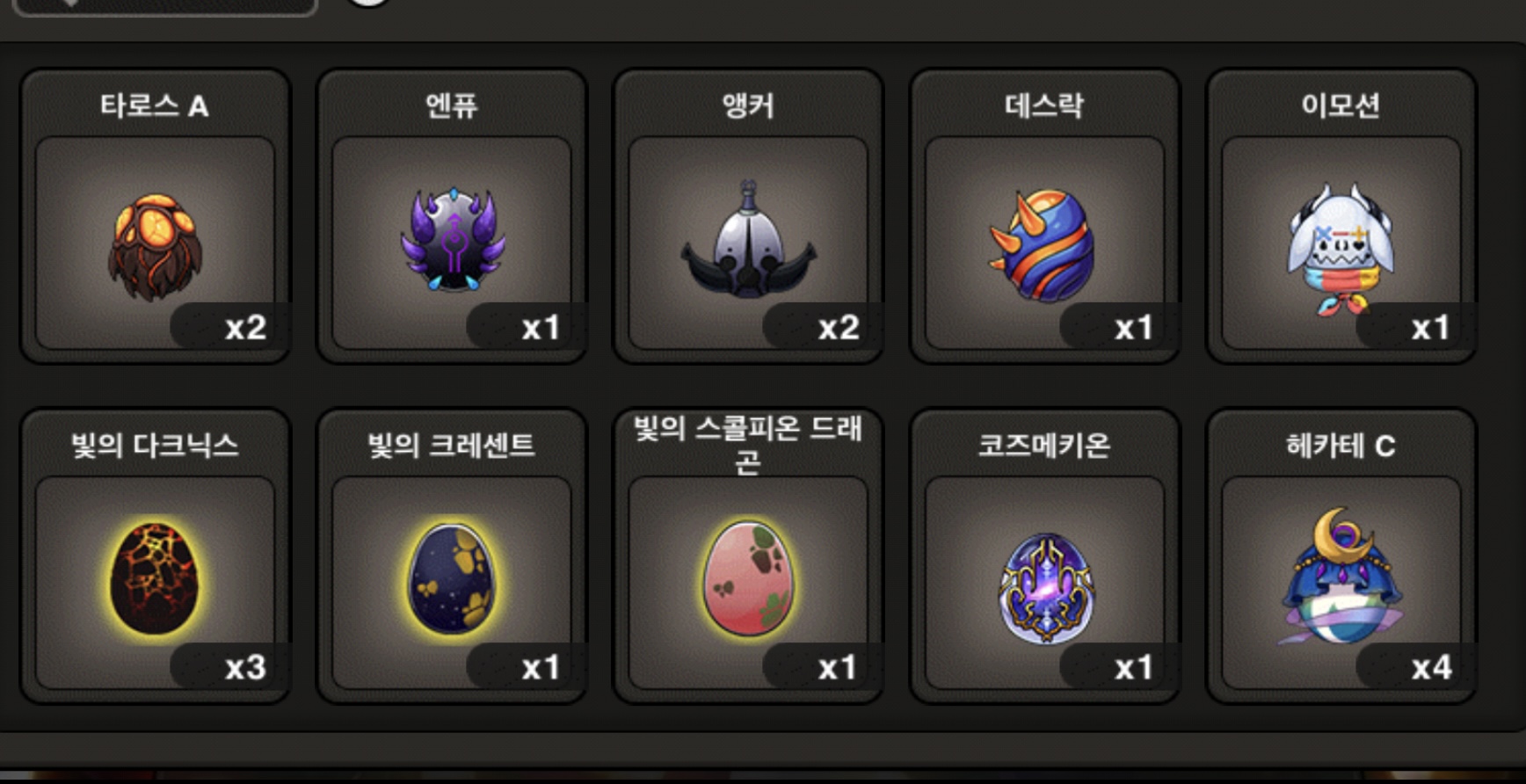Click the 이모션 card title
Screen dimensions: 1526x784
(x=1341, y=106)
